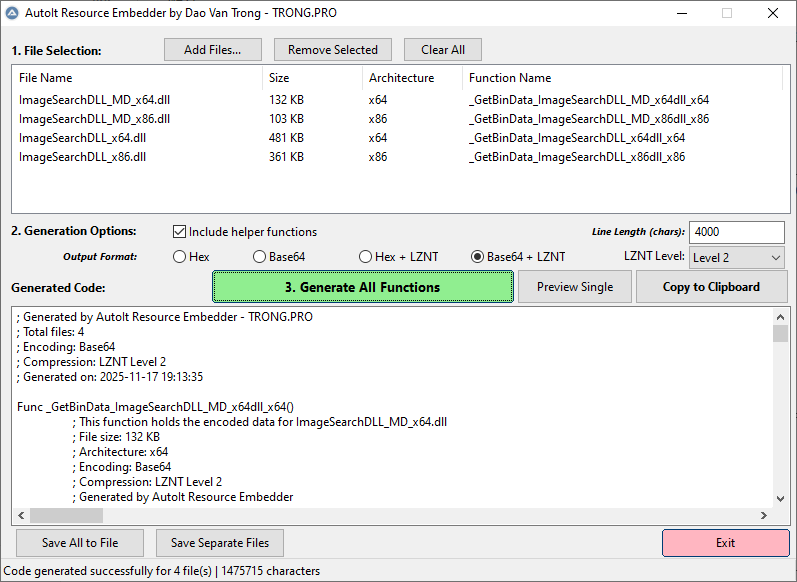This screenshot has width=797, height=582.
Task: Click scroll down arrow of code box
Action: coord(780,499)
